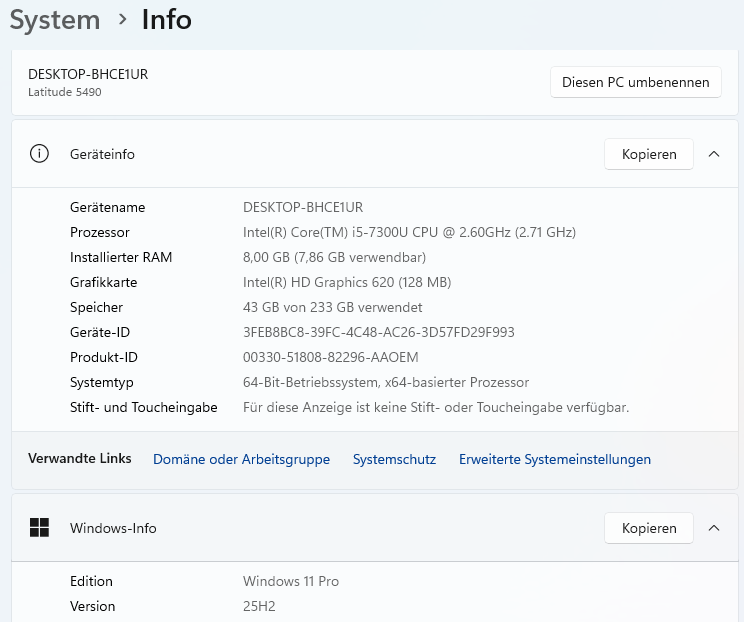Select the Intel Core i5-7300U processor value

(x=409, y=232)
